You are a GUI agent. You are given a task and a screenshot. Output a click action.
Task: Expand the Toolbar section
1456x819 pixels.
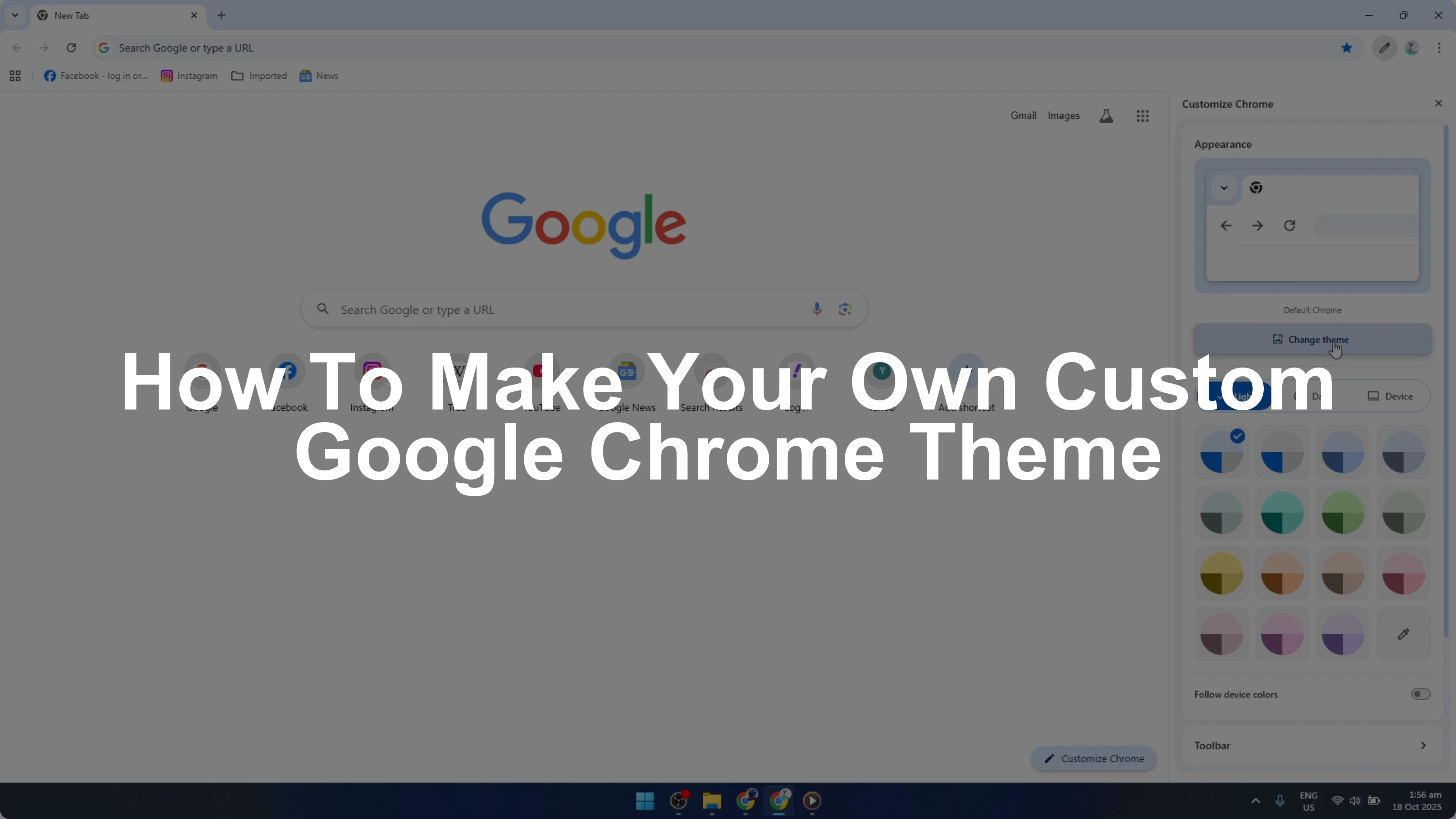[1311, 745]
